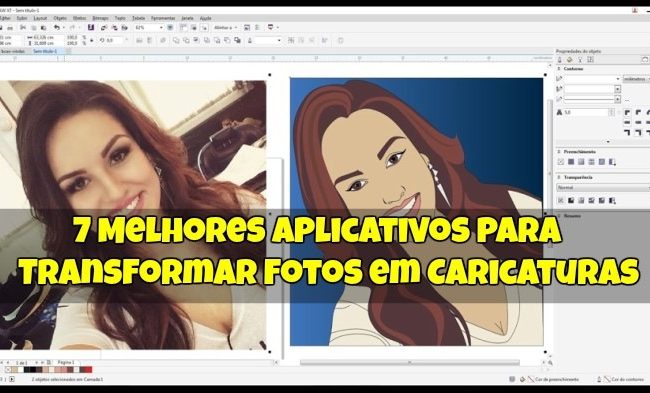The image size is (650, 393).
Task: Open the Janela menu
Action: coord(187,18)
